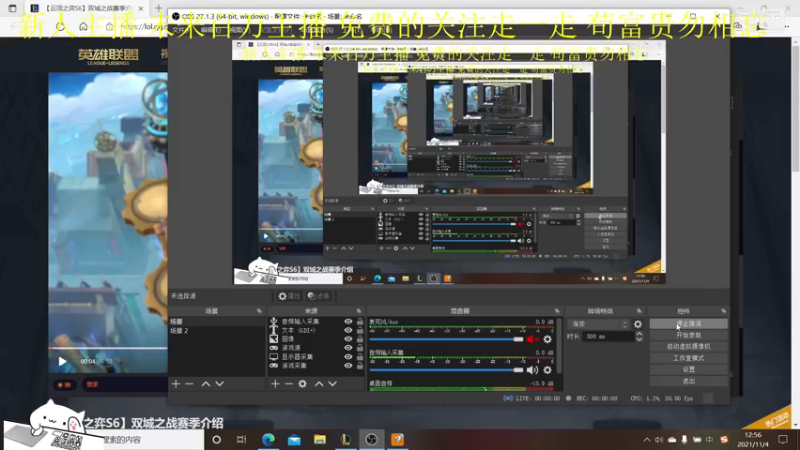Hide the 文本 (GDI+) source
Viewport: 800px width, 450px height.
coord(348,330)
